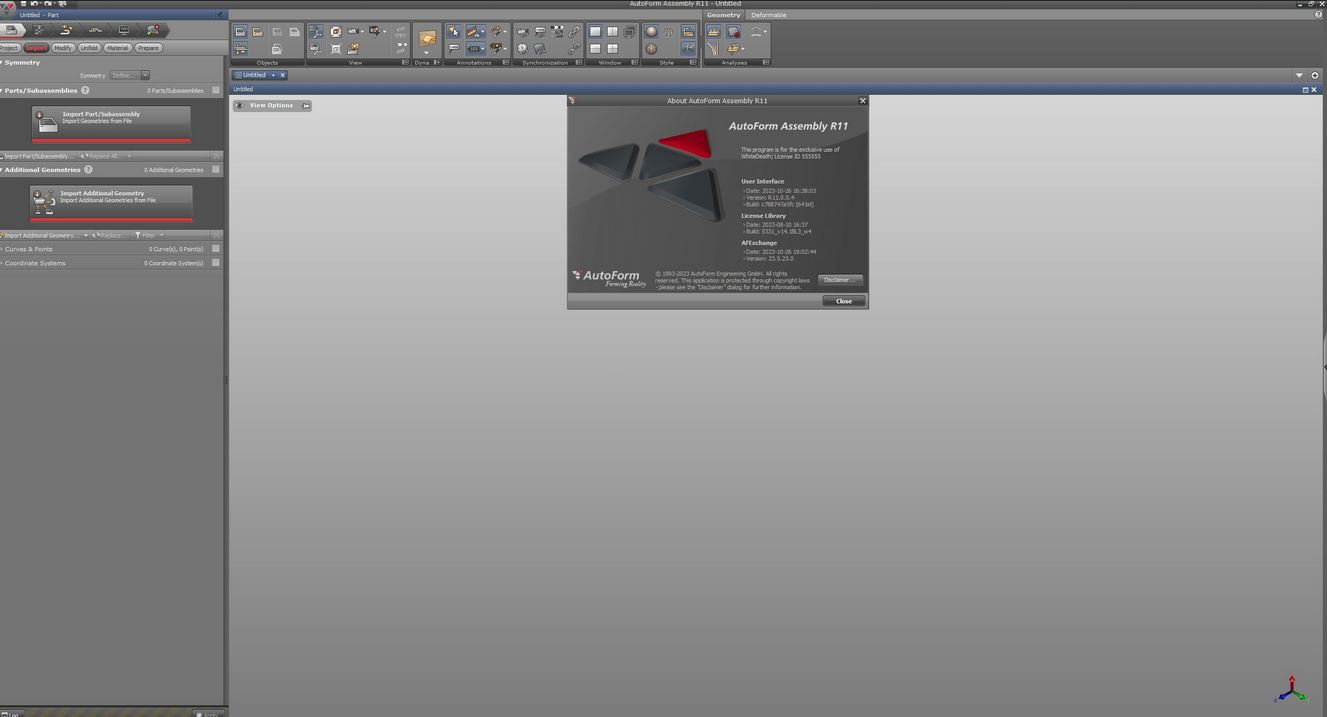Click the pin icon on View Options bar
The width and height of the screenshot is (1327, 717).
pyautogui.click(x=305, y=105)
